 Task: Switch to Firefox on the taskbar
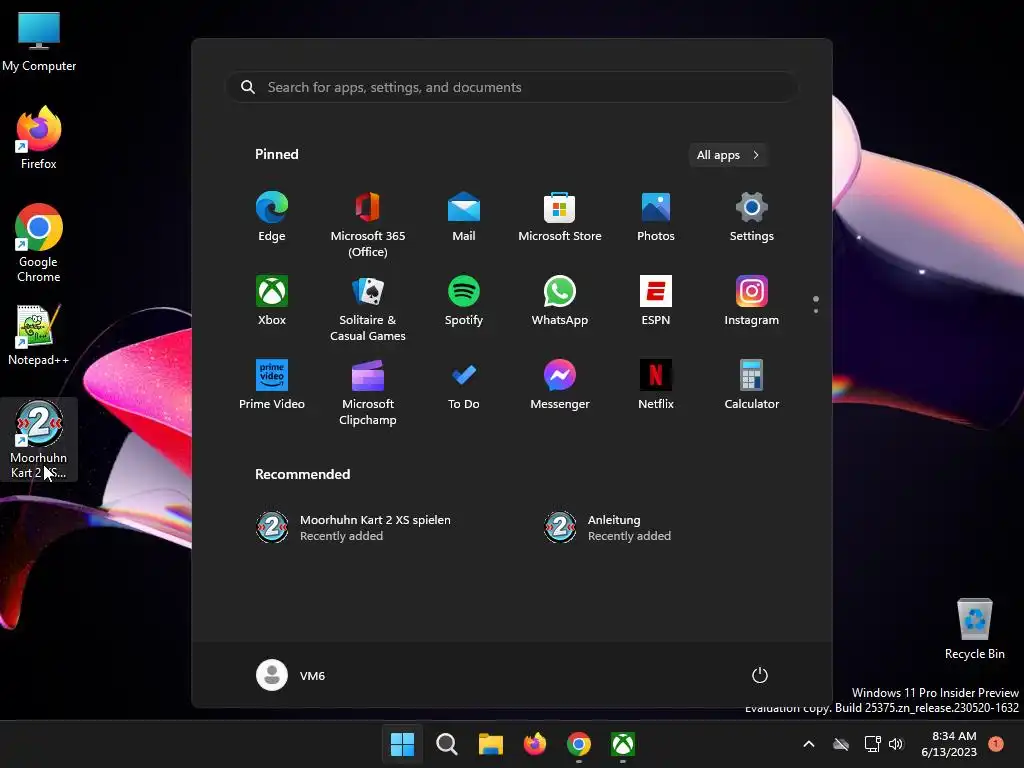(x=535, y=744)
